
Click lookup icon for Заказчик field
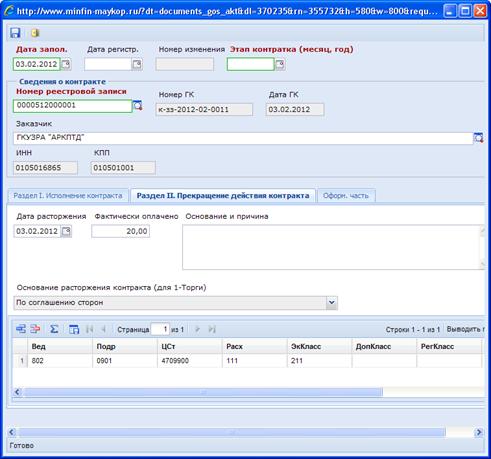coord(478,137)
